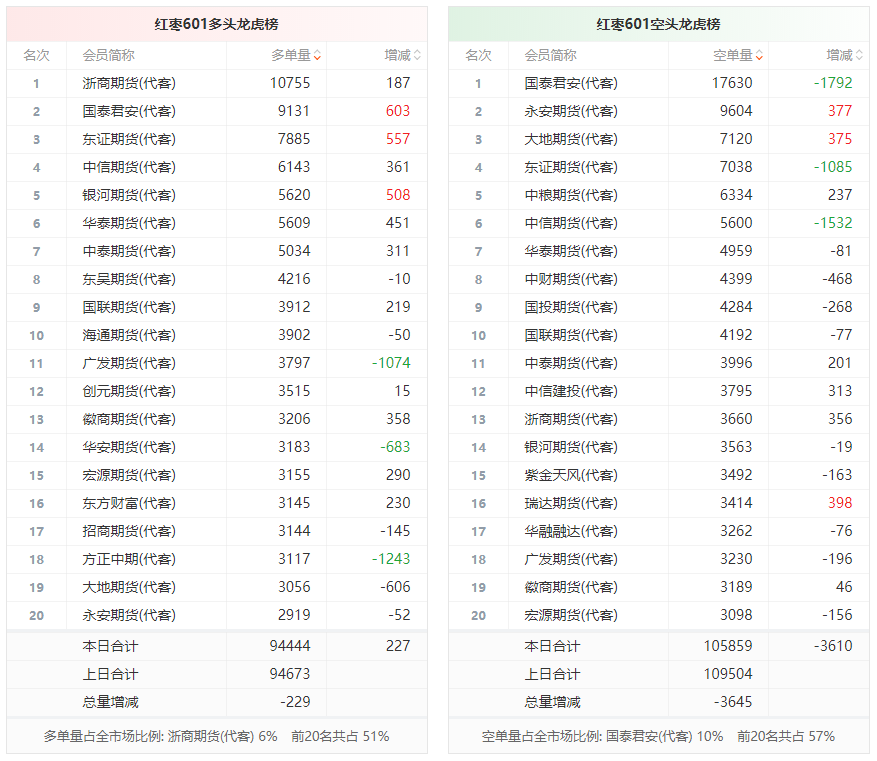Select 银河期货(代客) in short table rank 14
The height and width of the screenshot is (761, 877).
pos(571,447)
